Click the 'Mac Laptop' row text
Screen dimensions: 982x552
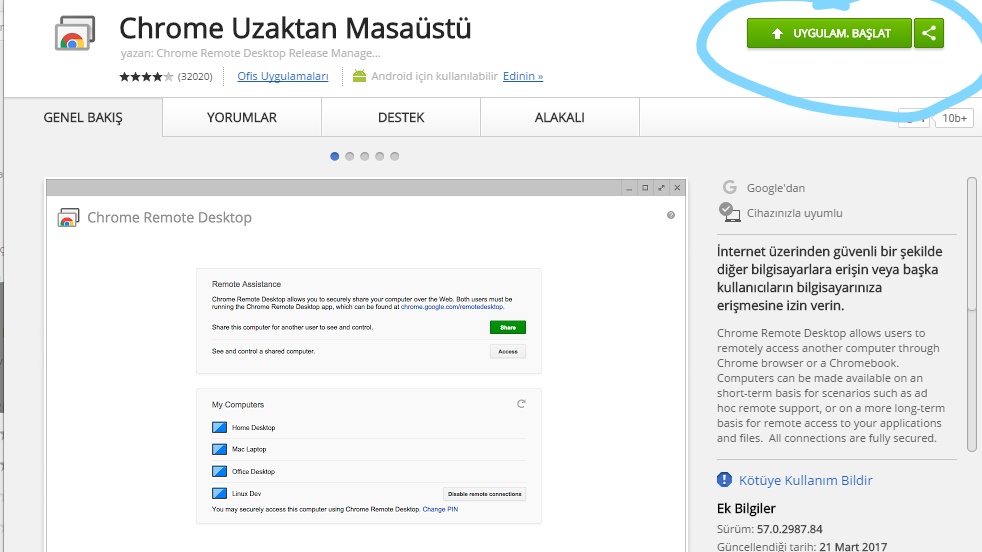[249, 449]
